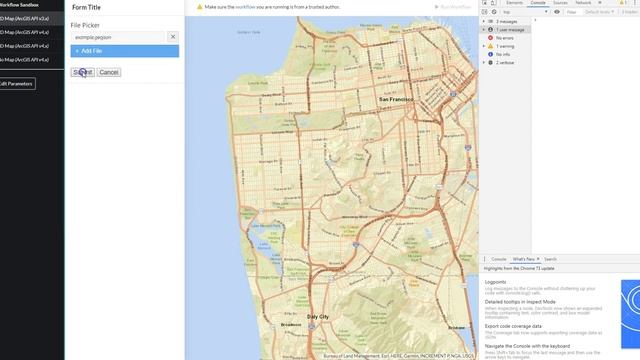Click the warnings count icon in DevTools
The height and width of the screenshot is (360, 640).
(623, 3)
